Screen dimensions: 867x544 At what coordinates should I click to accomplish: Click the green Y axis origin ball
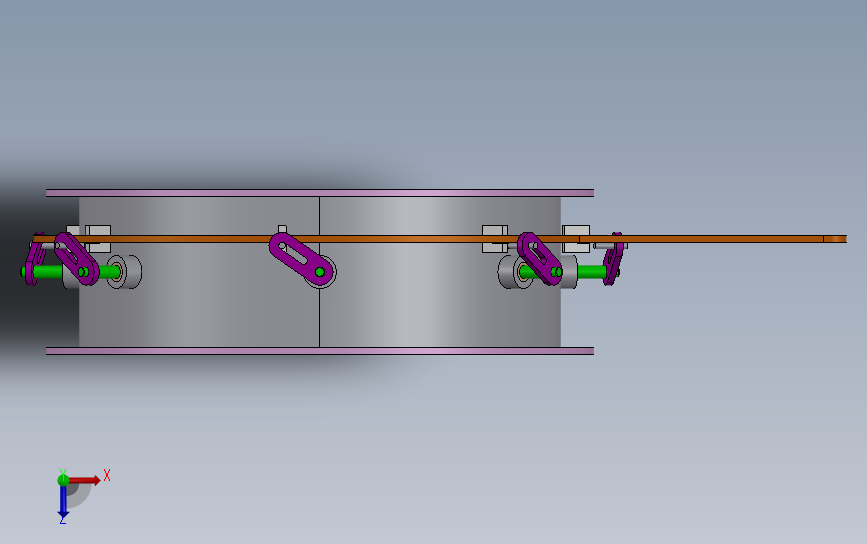[x=63, y=480]
